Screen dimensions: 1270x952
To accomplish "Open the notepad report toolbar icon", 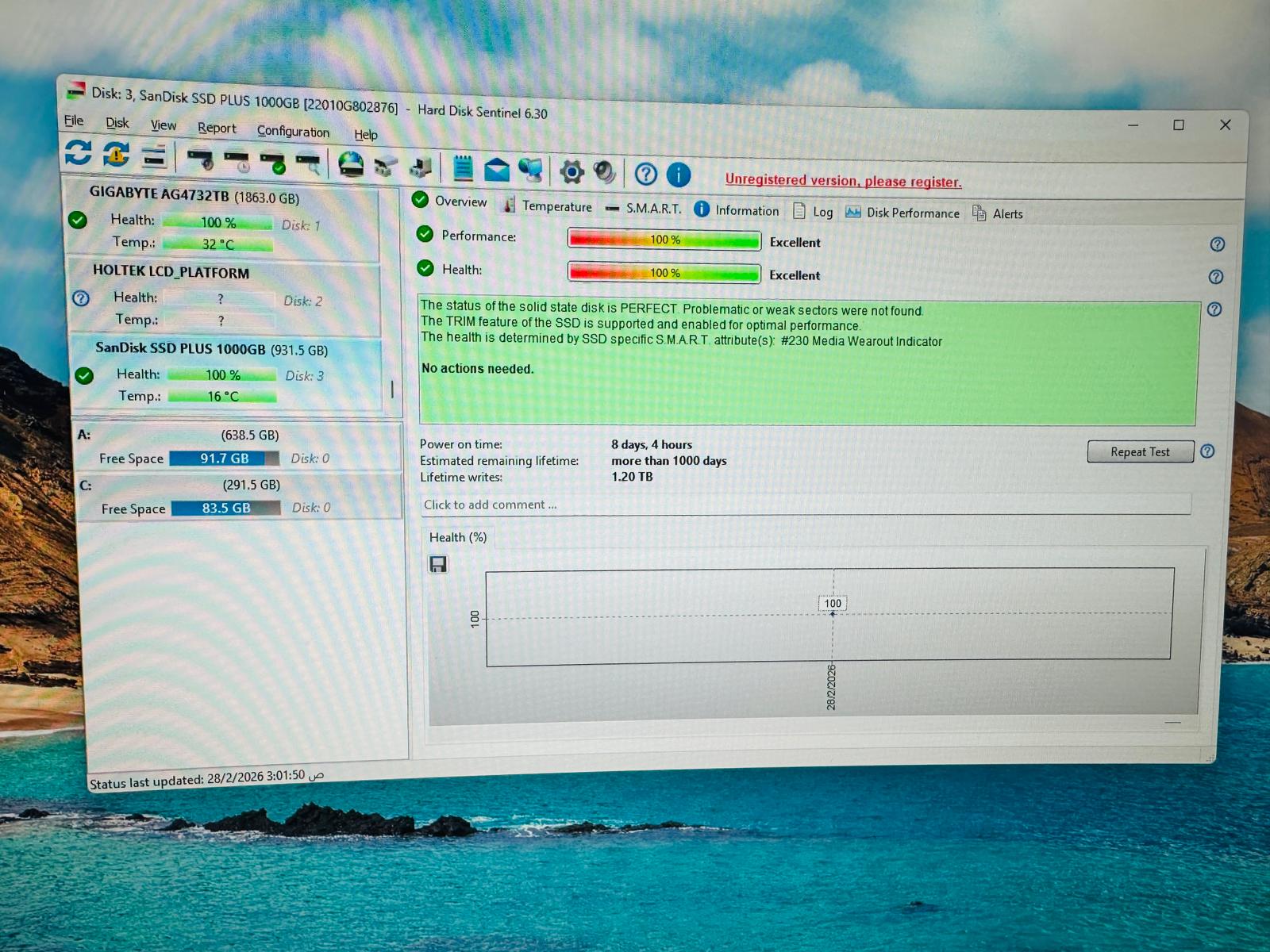I will pos(463,167).
